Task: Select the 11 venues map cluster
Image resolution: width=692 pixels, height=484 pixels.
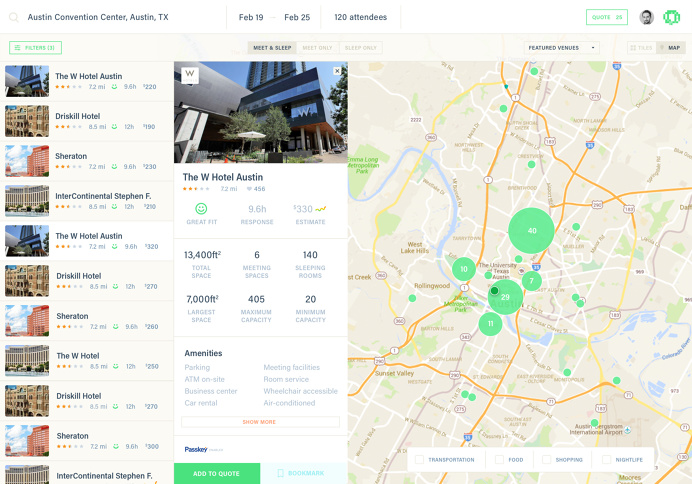Action: (x=490, y=323)
